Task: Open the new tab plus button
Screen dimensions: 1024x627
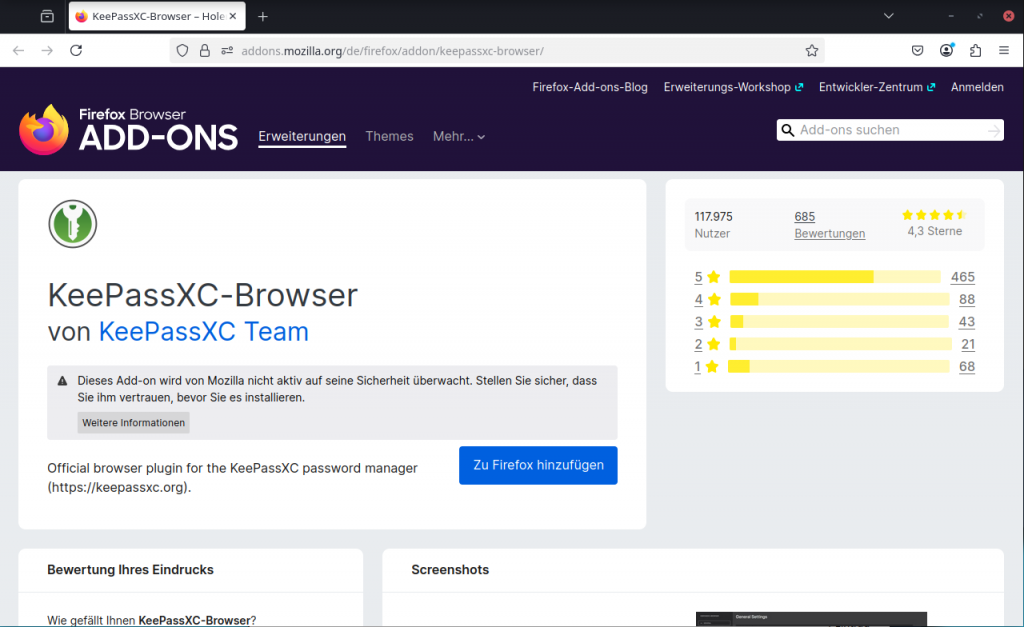Action: [x=263, y=16]
